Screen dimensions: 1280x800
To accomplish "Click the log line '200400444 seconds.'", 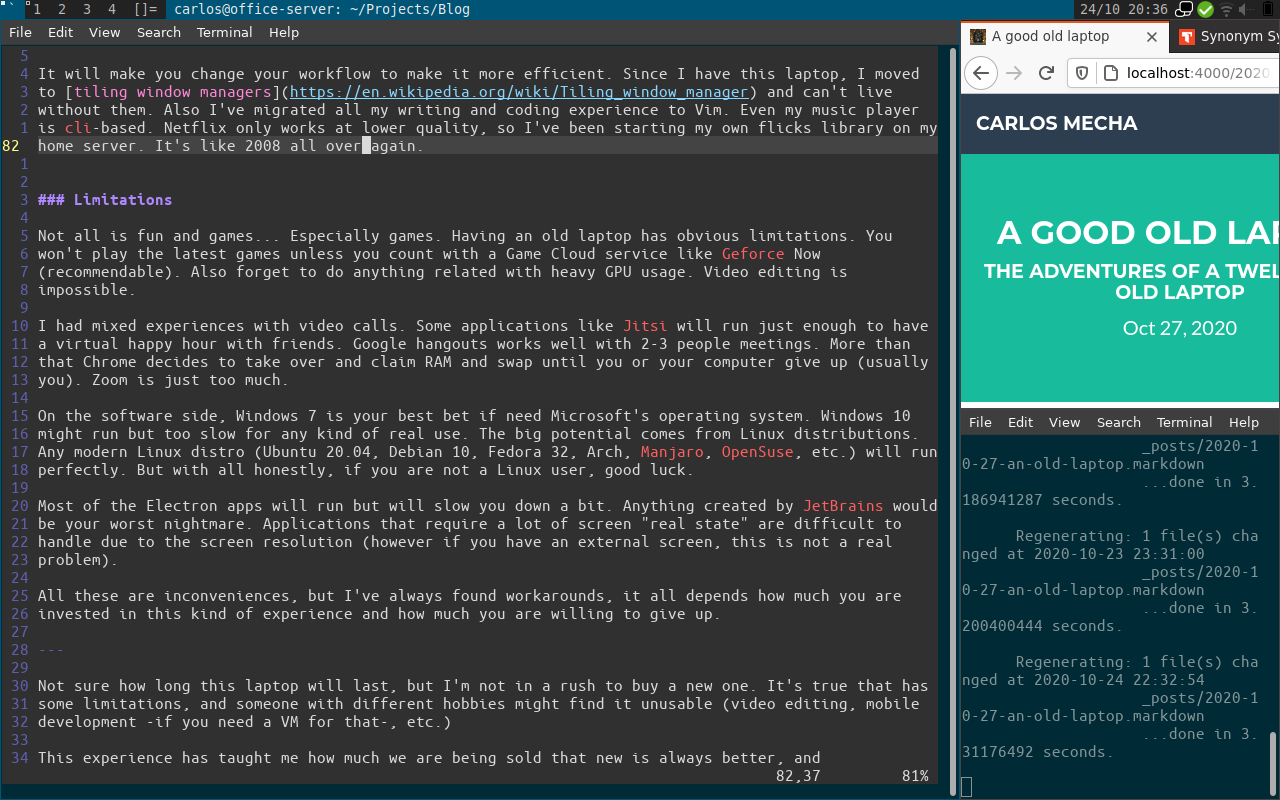I will [1043, 626].
